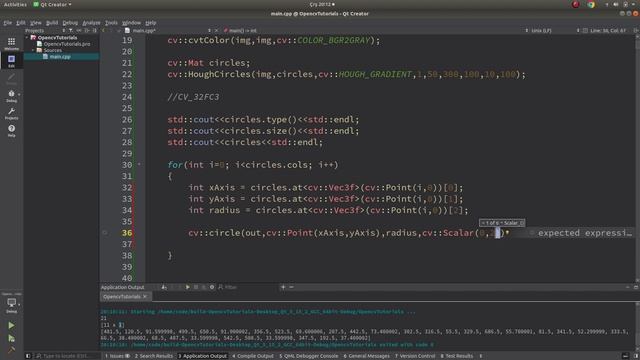Screen dimensions: 640x360
Task: Open the Window menu
Action: 131,23
